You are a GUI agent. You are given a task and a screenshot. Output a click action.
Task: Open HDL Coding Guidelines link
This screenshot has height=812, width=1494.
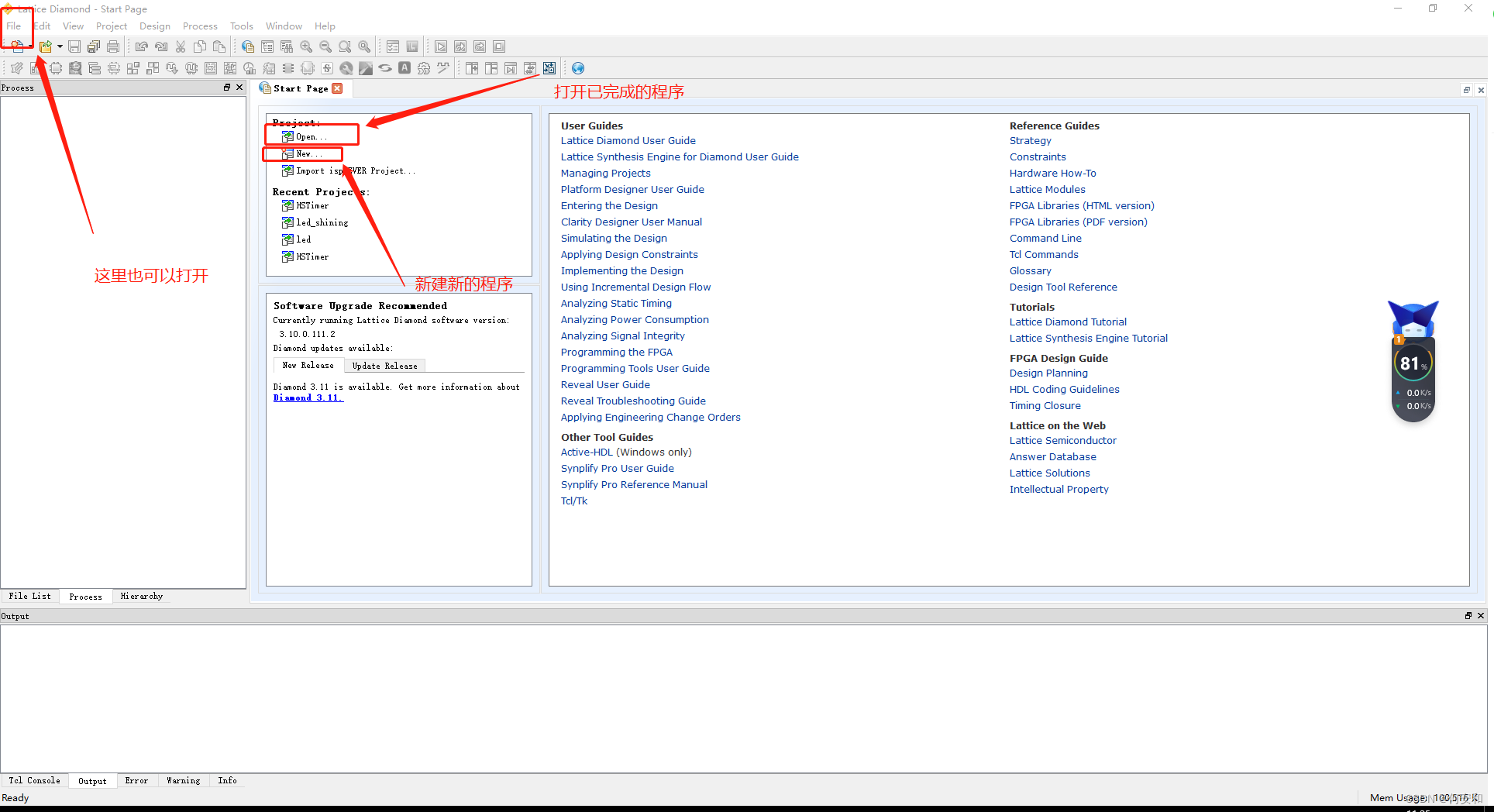1065,389
